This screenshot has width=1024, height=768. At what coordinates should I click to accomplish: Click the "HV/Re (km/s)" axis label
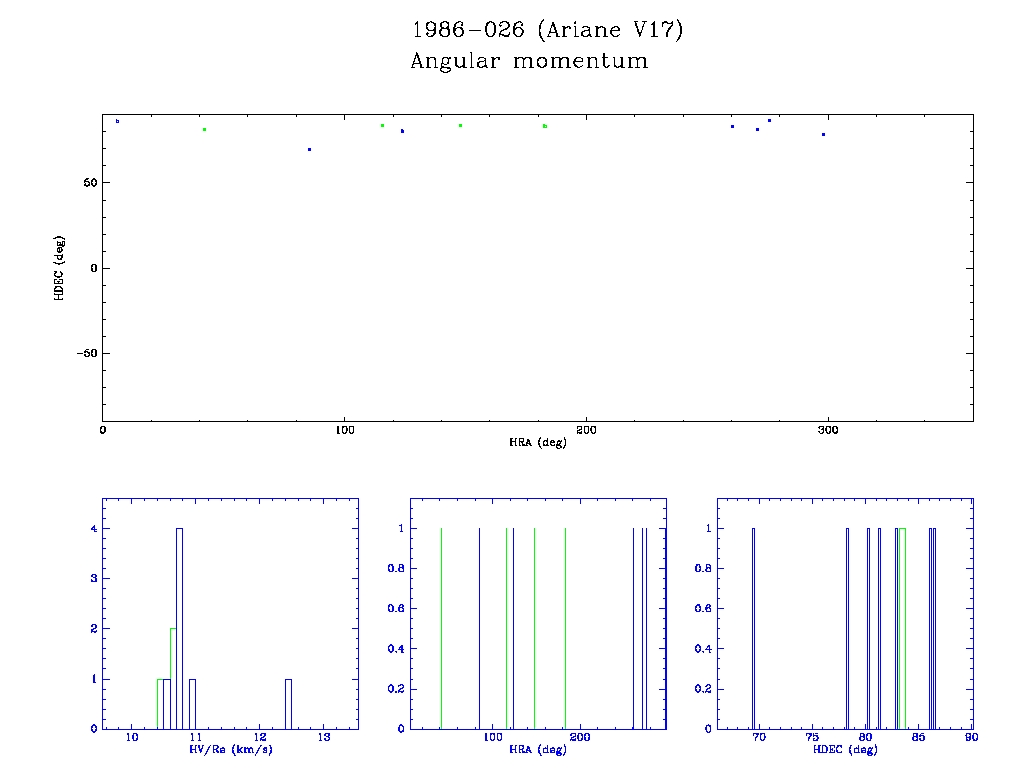231,750
